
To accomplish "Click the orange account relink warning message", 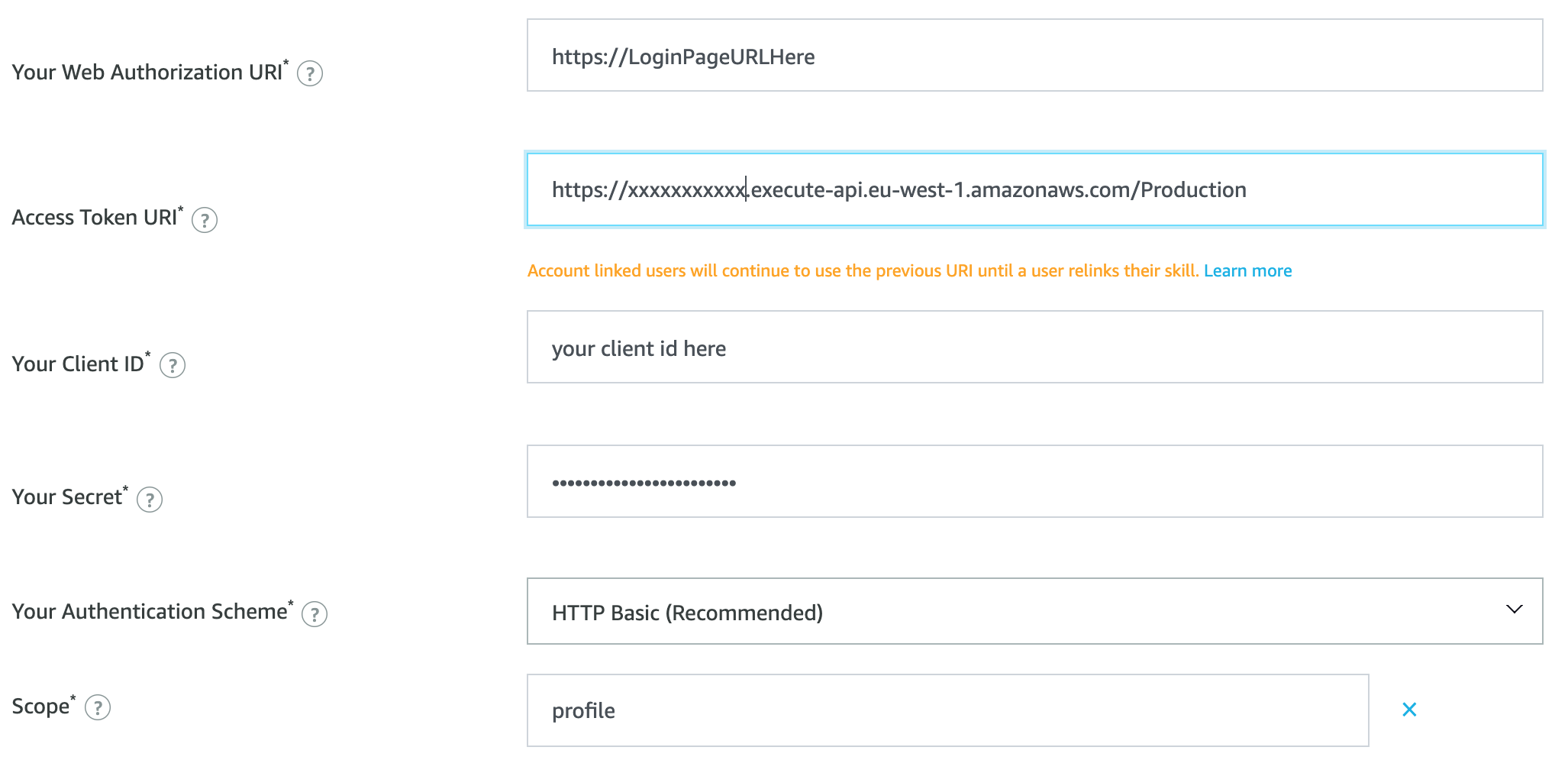I will pyautogui.click(x=863, y=270).
